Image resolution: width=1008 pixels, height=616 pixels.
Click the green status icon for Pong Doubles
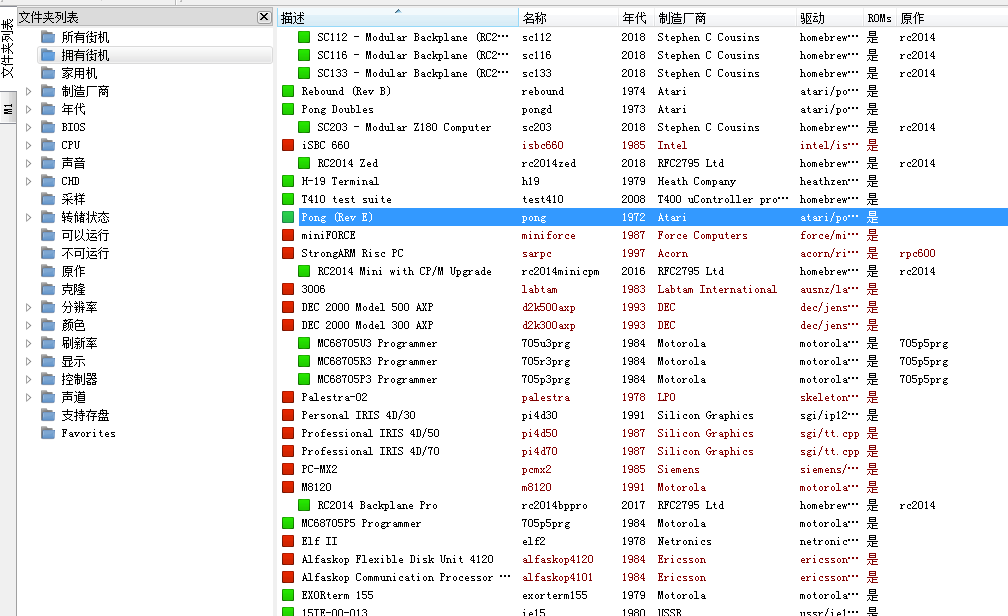[288, 109]
